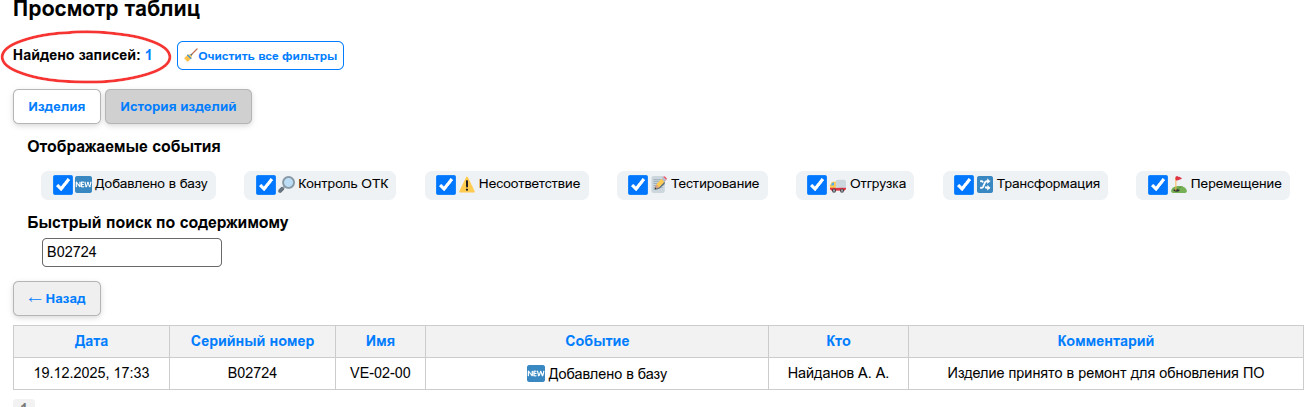Click the warning icon next to Несоответствие
The width and height of the screenshot is (1304, 407).
(466, 185)
